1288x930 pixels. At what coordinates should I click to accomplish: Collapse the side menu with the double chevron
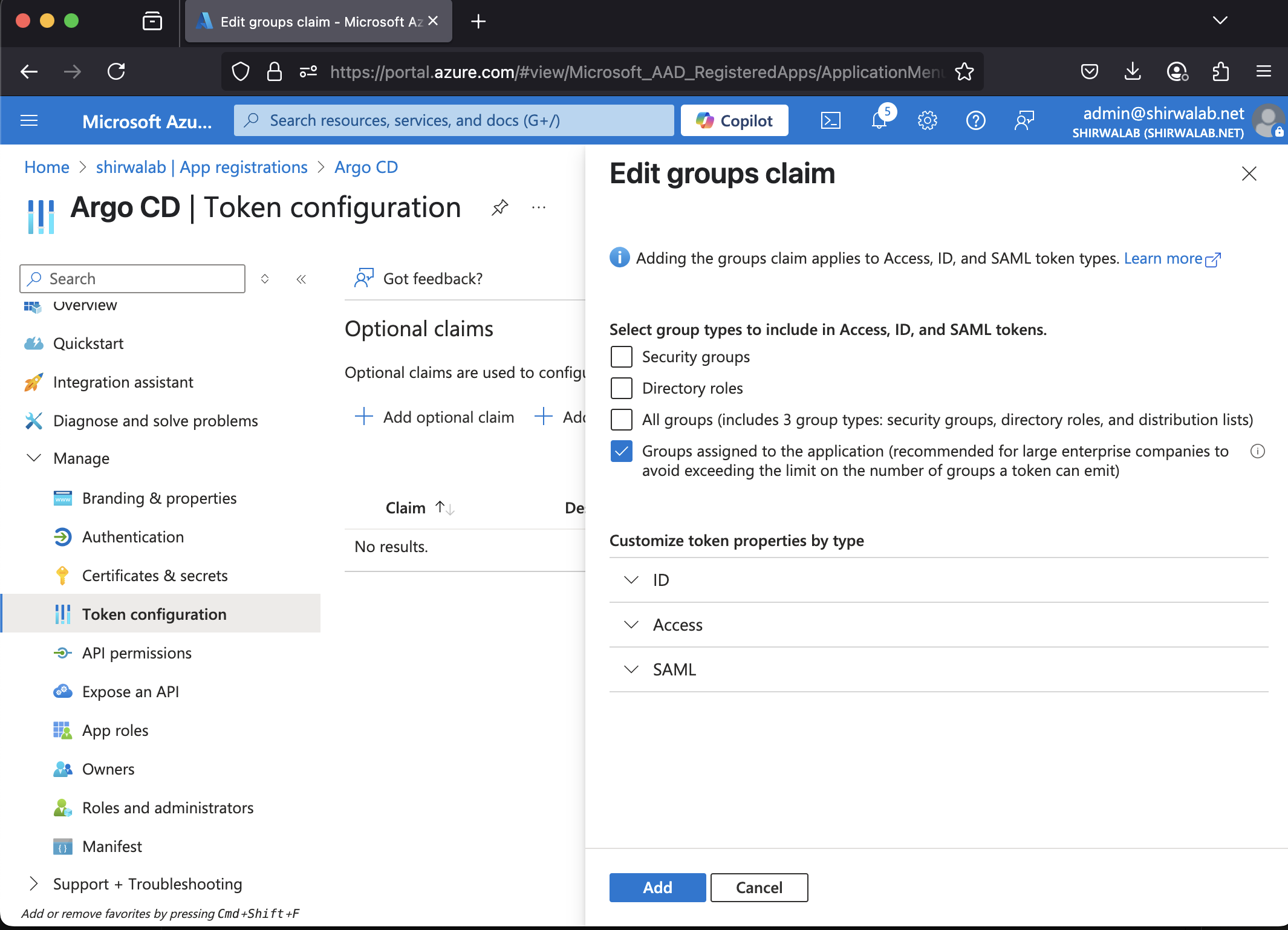point(301,279)
